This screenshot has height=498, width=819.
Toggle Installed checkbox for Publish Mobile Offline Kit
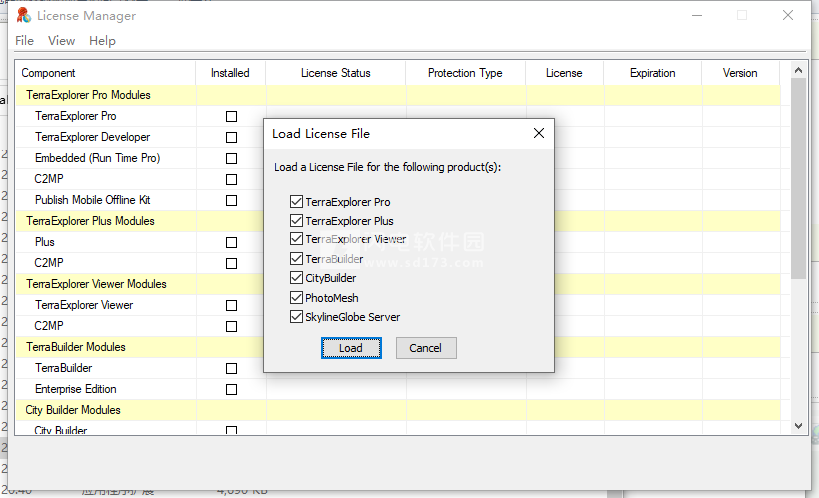pos(231,201)
